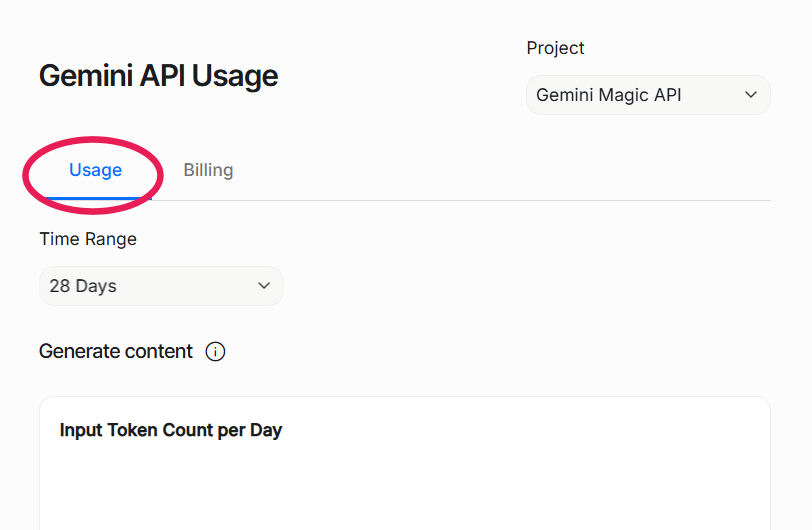Click the Input Token Count per Day title
This screenshot has height=530, width=812.
click(x=171, y=430)
